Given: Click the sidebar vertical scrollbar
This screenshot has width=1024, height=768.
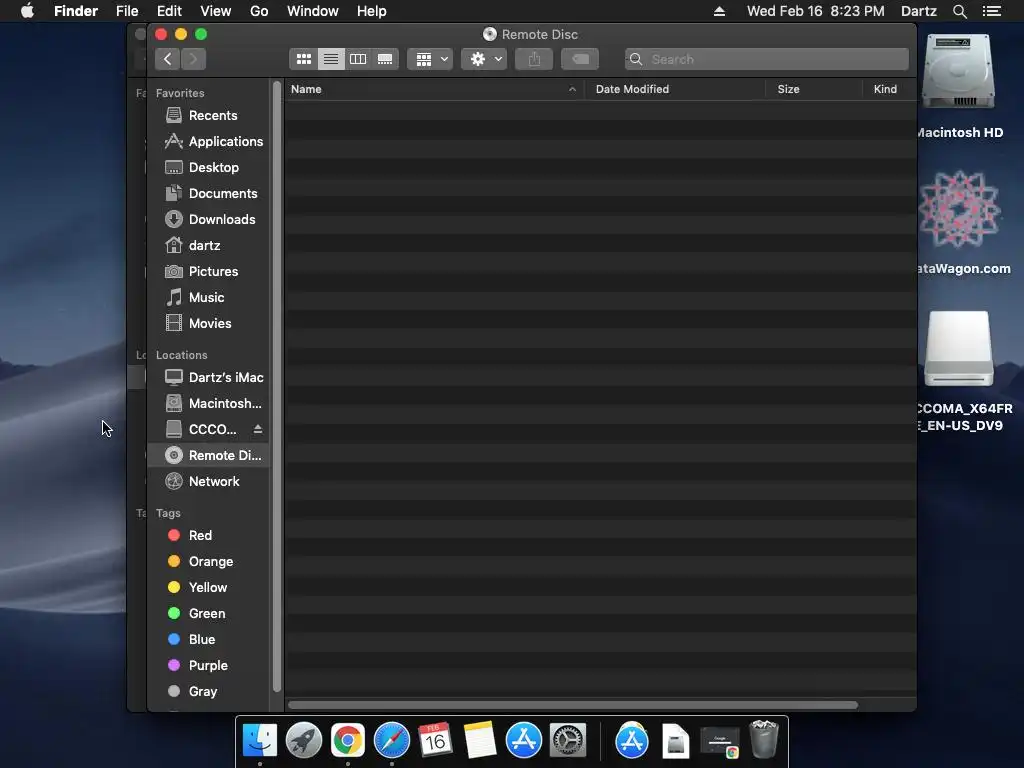Looking at the screenshot, I should (x=277, y=386).
